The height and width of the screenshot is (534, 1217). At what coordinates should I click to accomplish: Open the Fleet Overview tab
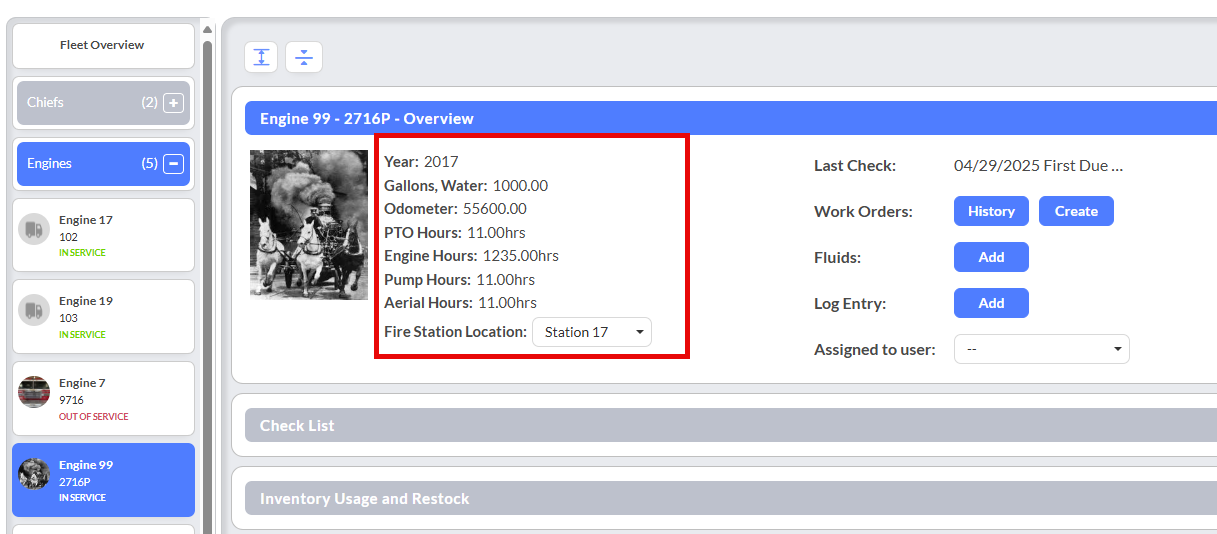point(102,46)
